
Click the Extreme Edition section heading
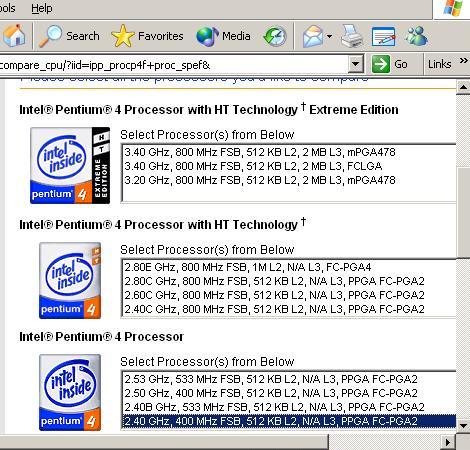(209, 109)
